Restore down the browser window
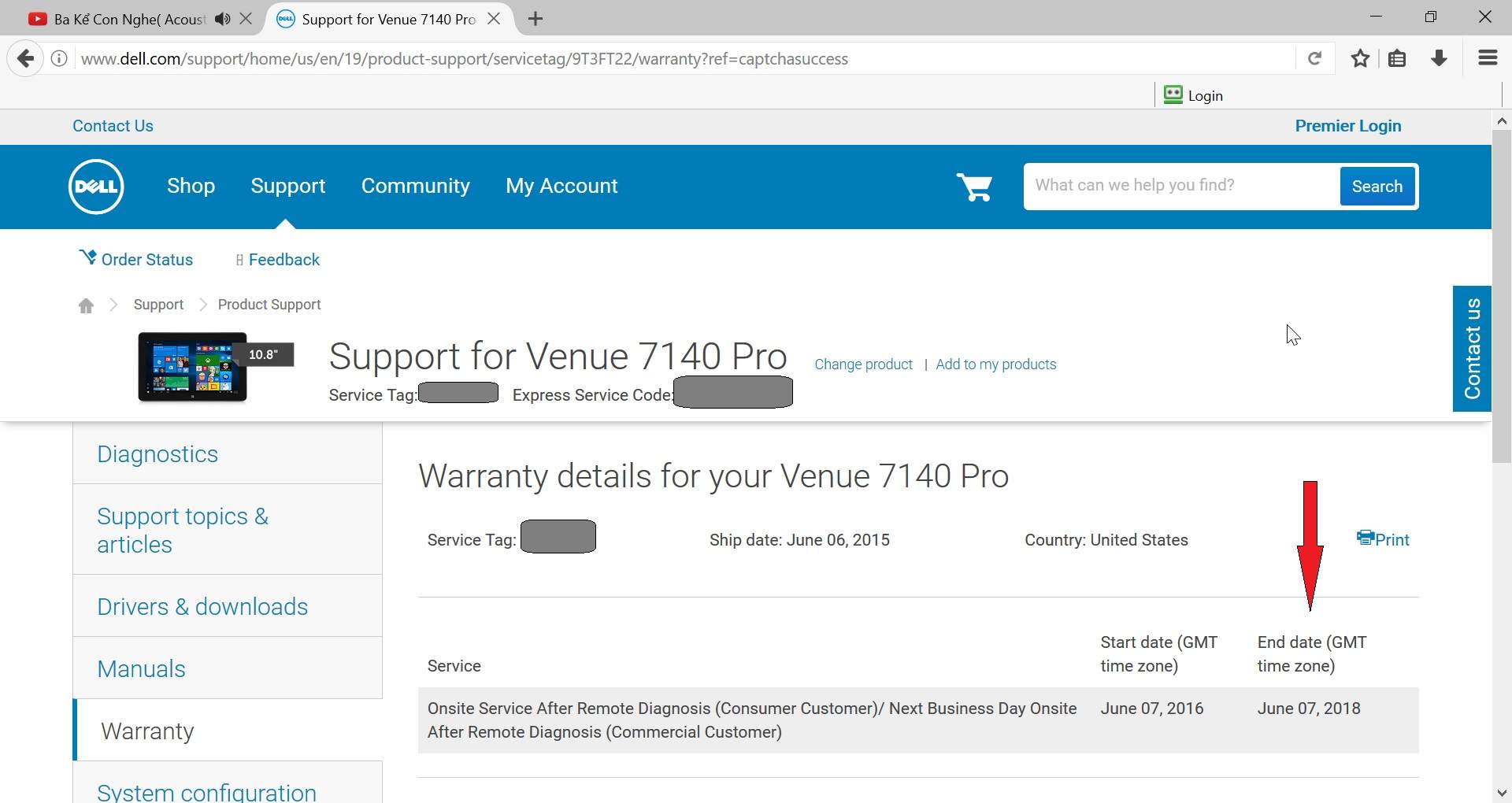This screenshot has width=1512, height=803. 1431,17
